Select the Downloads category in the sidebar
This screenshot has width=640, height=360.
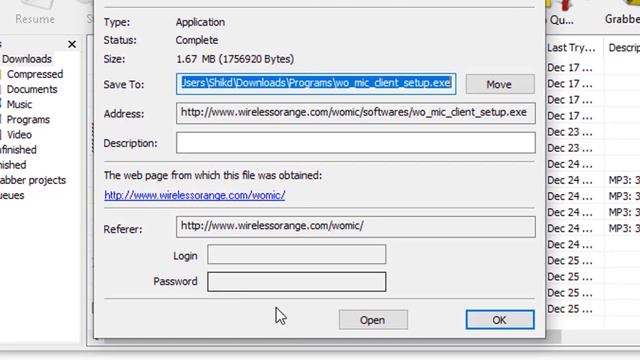pos(27,59)
